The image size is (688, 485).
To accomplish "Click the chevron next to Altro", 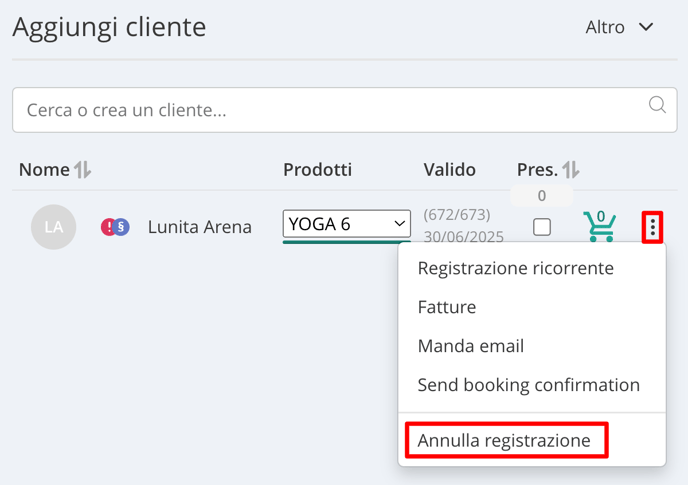I will pyautogui.click(x=646, y=27).
